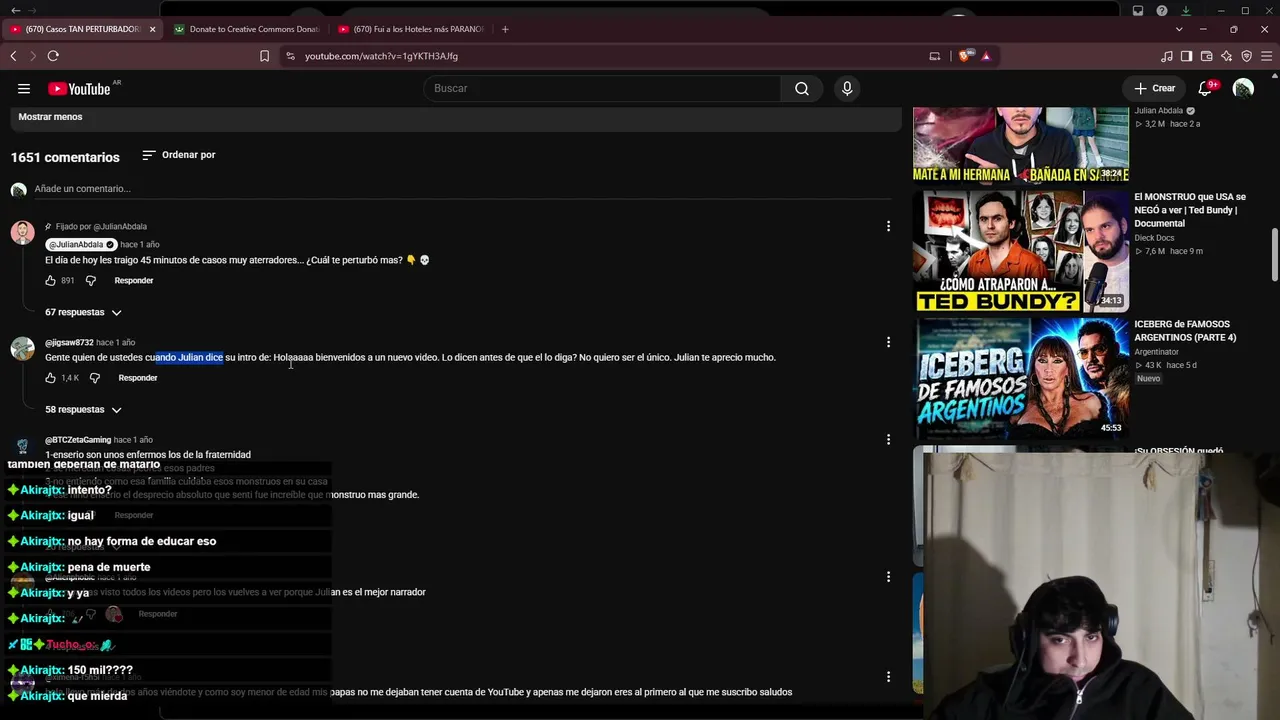Open the inbox tray icon in background window
The width and height of the screenshot is (1280, 720).
1138,11
